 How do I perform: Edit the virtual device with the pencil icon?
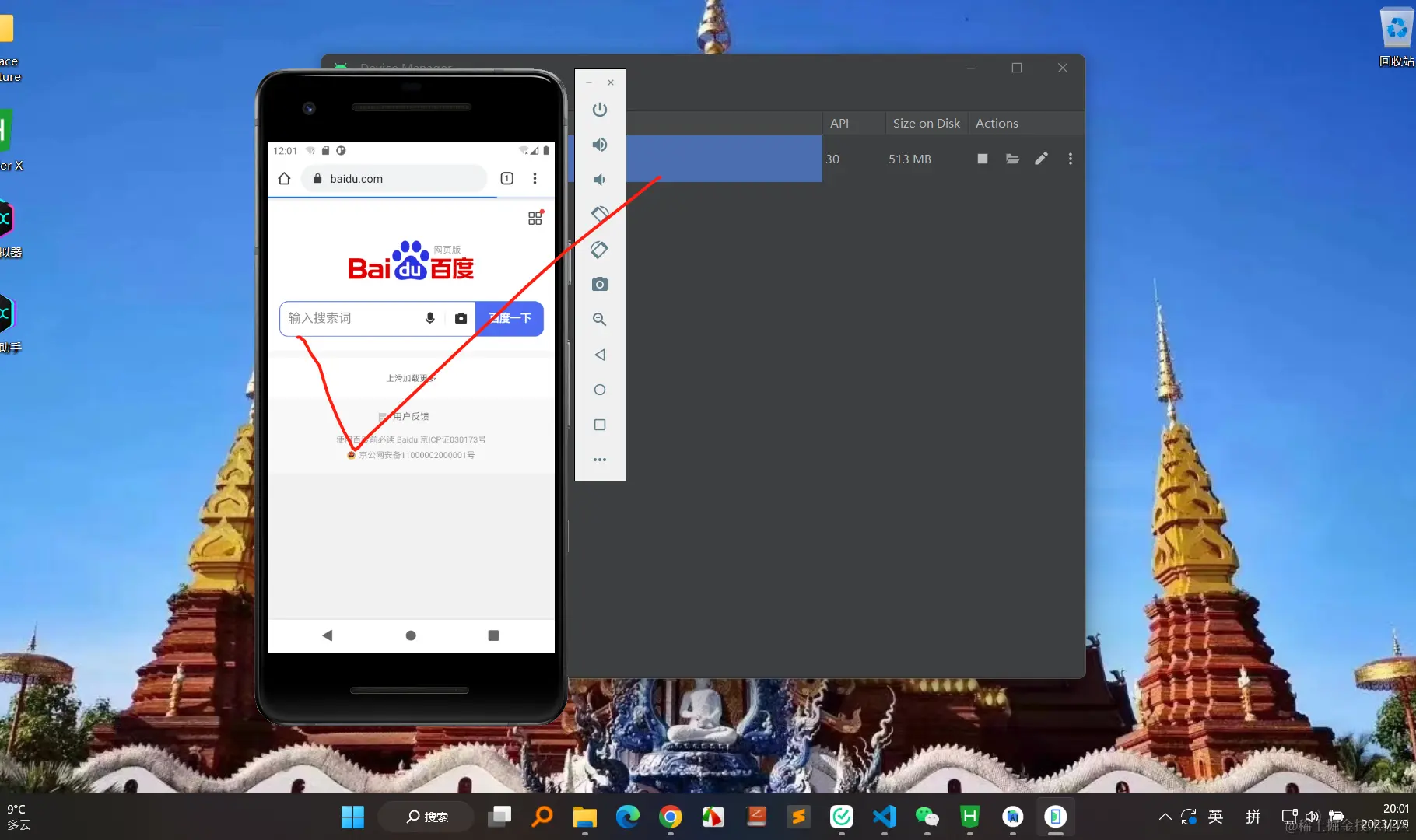(1041, 159)
